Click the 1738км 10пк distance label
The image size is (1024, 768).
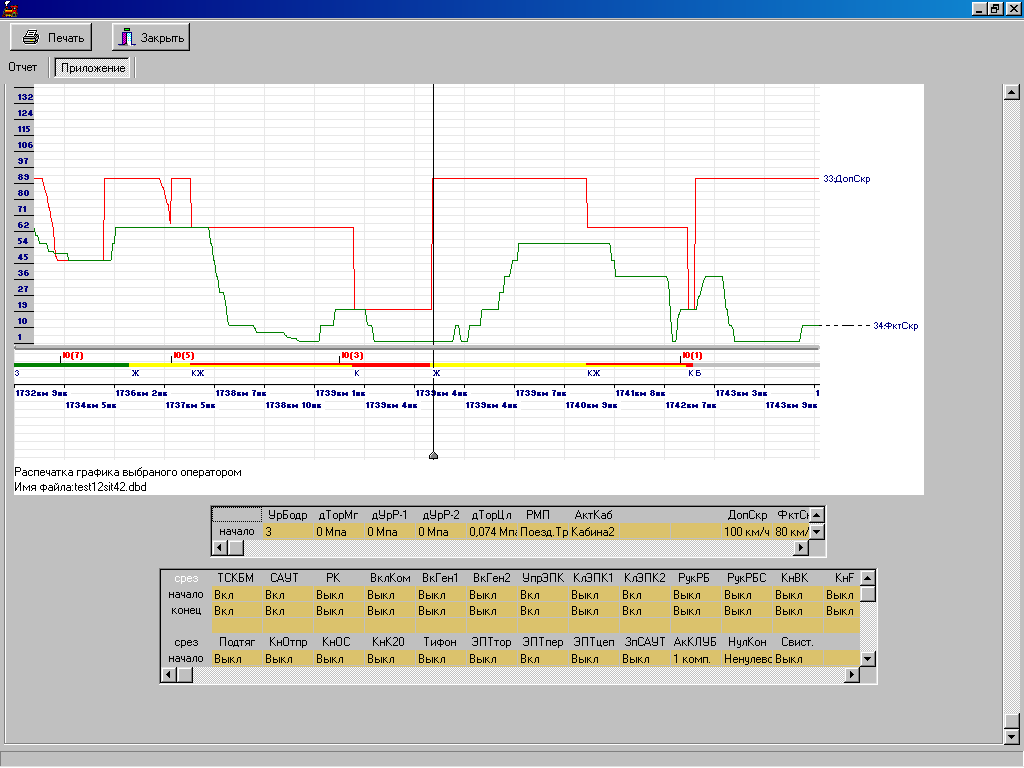coord(293,406)
